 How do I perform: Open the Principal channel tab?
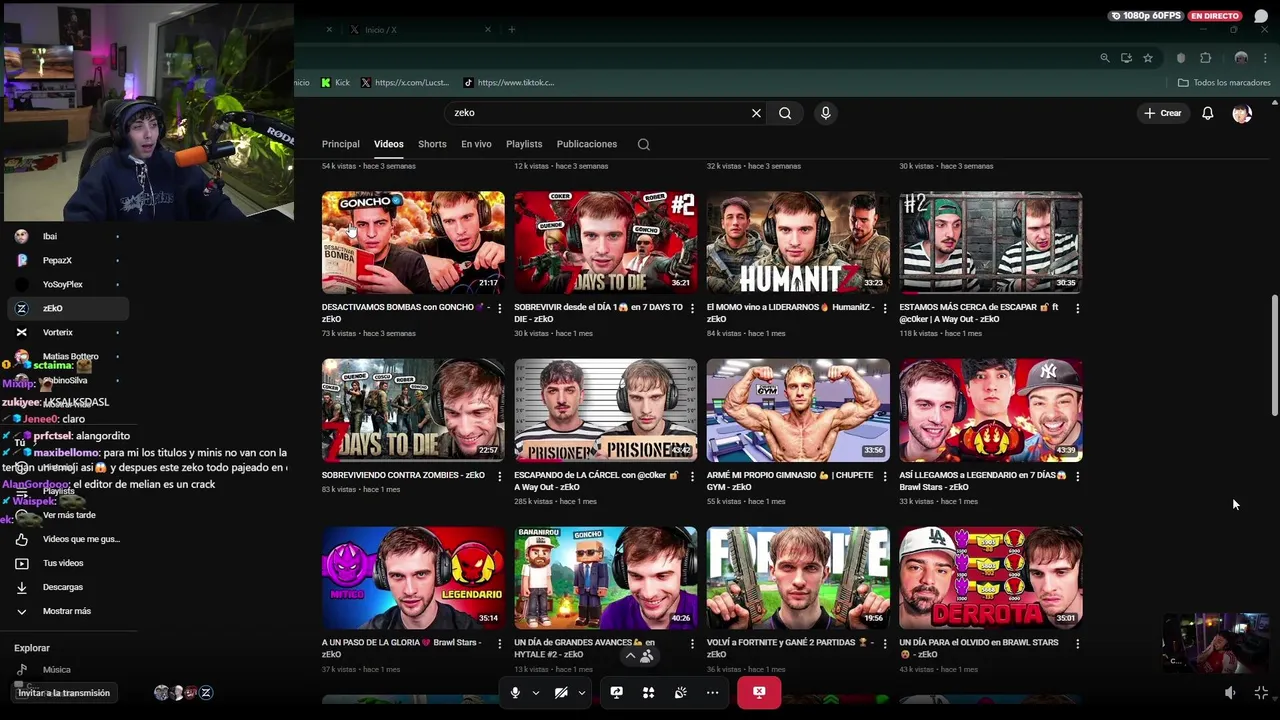coord(340,144)
